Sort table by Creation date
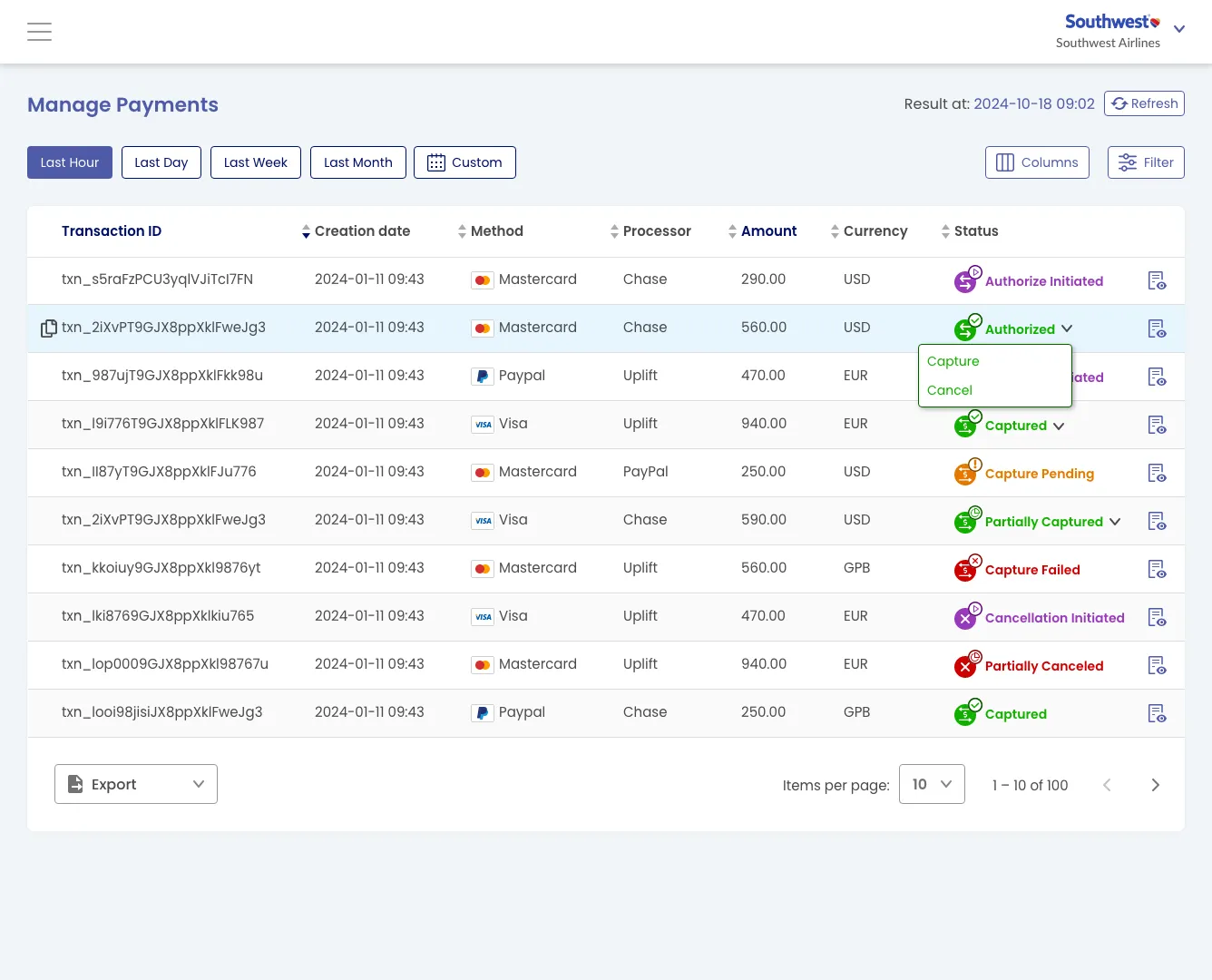The height and width of the screenshot is (980, 1212). [x=362, y=231]
